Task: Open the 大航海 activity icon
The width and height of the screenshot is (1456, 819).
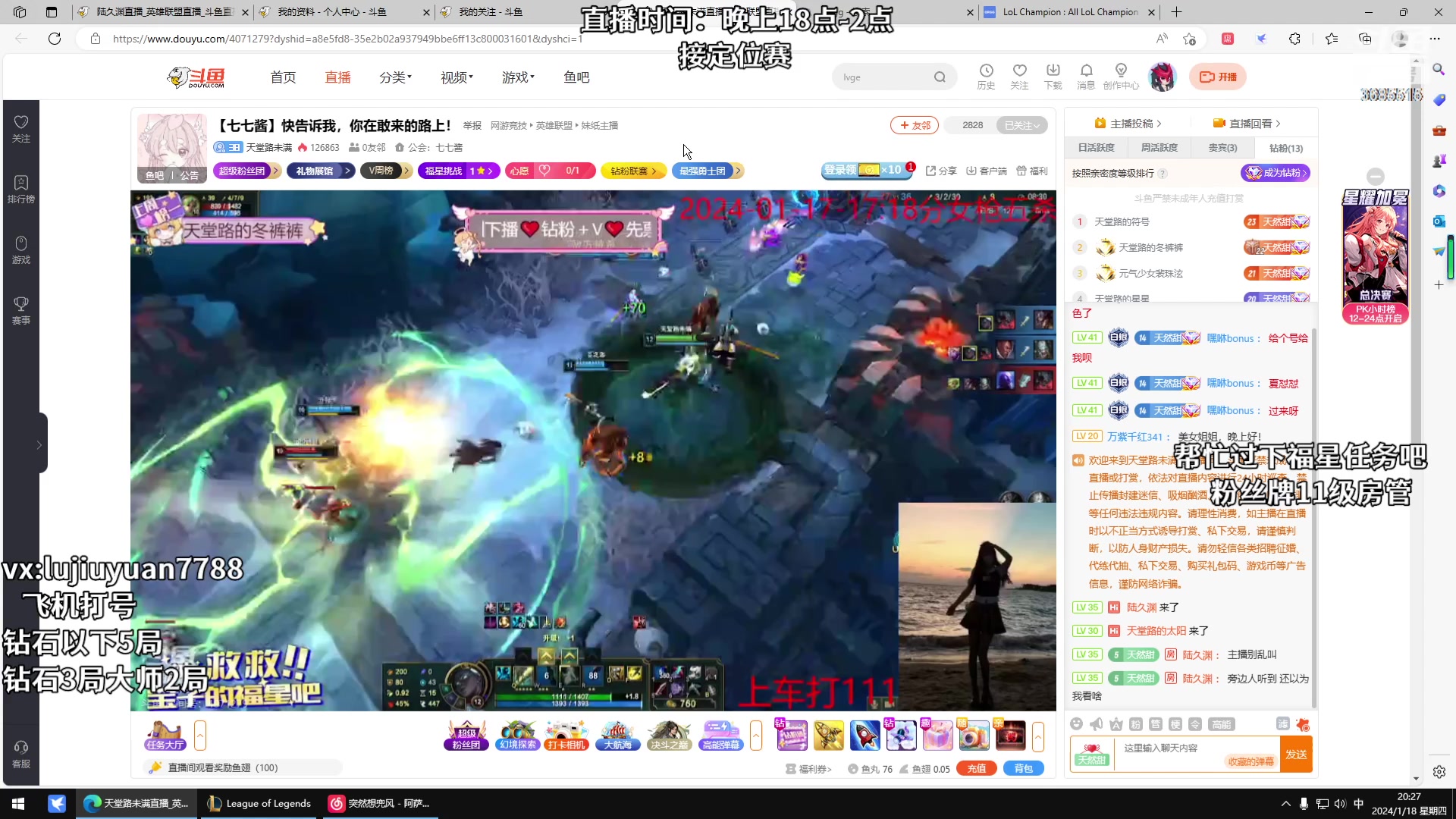Action: point(617,736)
